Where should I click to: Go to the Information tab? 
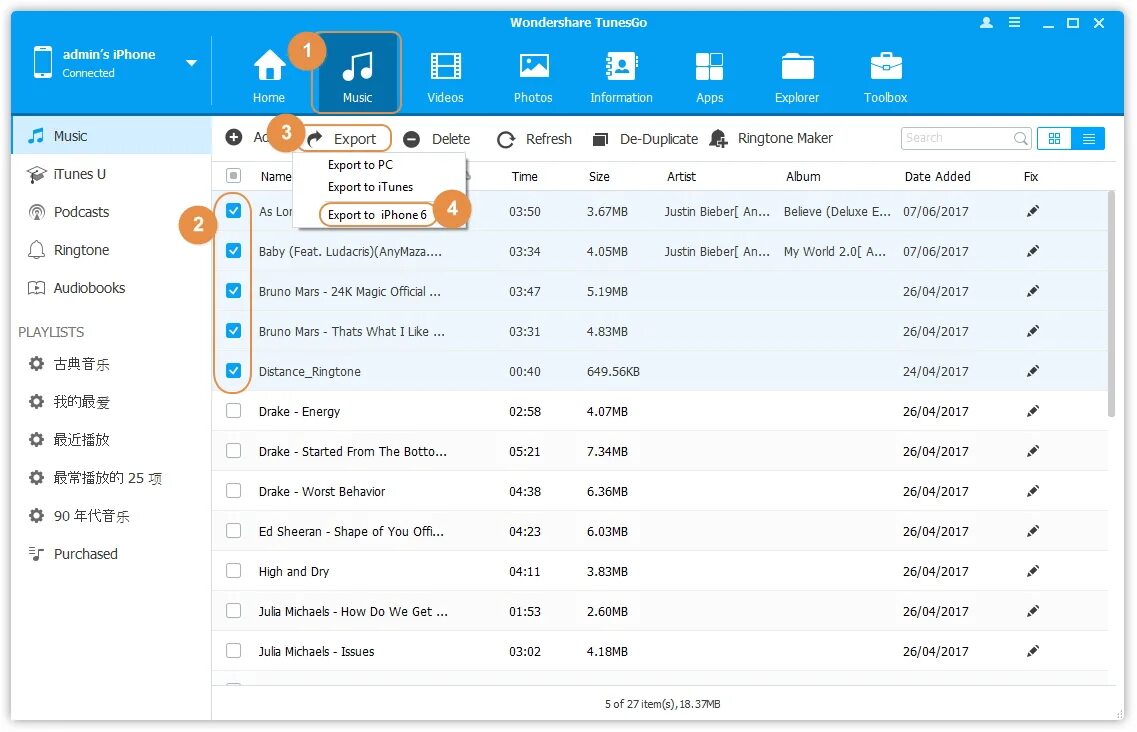621,75
